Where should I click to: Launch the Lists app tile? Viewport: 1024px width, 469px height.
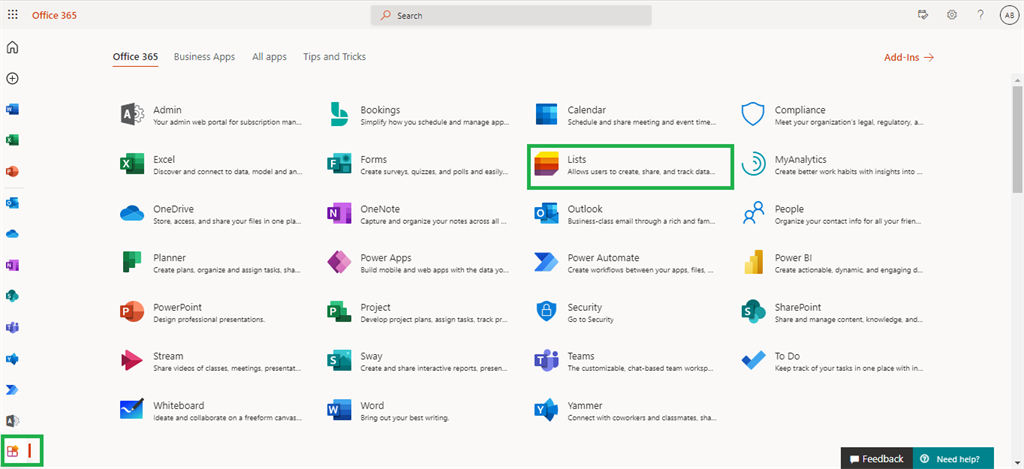(630, 165)
